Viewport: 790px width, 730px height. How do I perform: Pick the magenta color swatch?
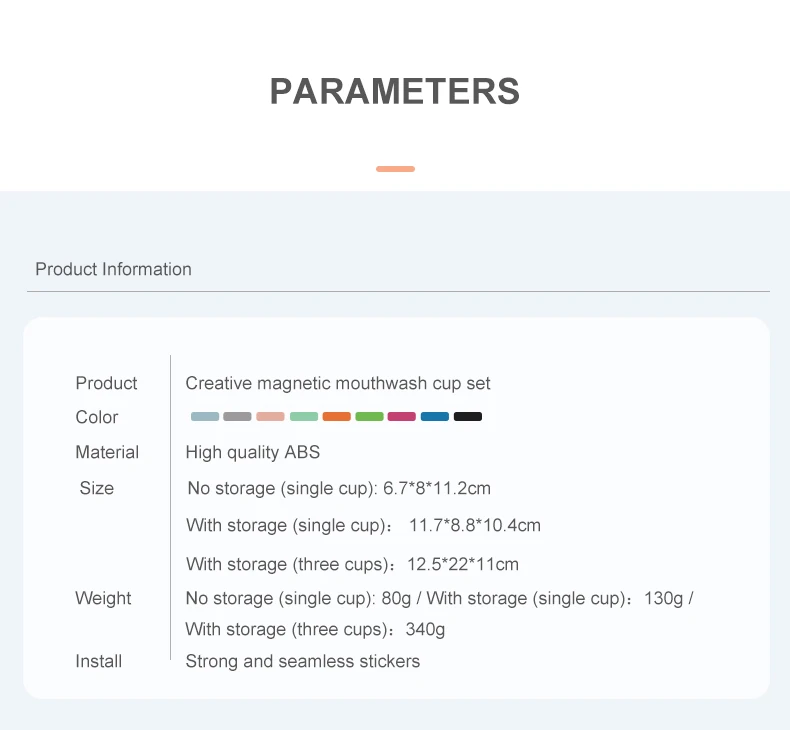(x=402, y=417)
